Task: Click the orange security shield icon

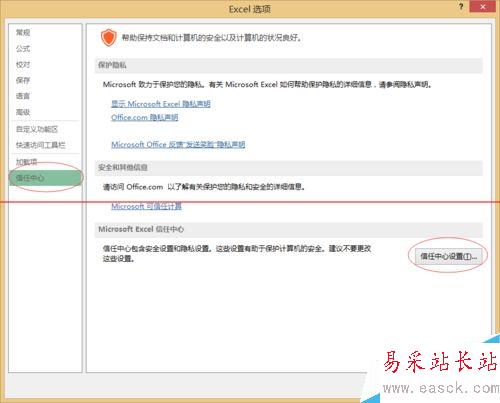Action: coord(109,37)
